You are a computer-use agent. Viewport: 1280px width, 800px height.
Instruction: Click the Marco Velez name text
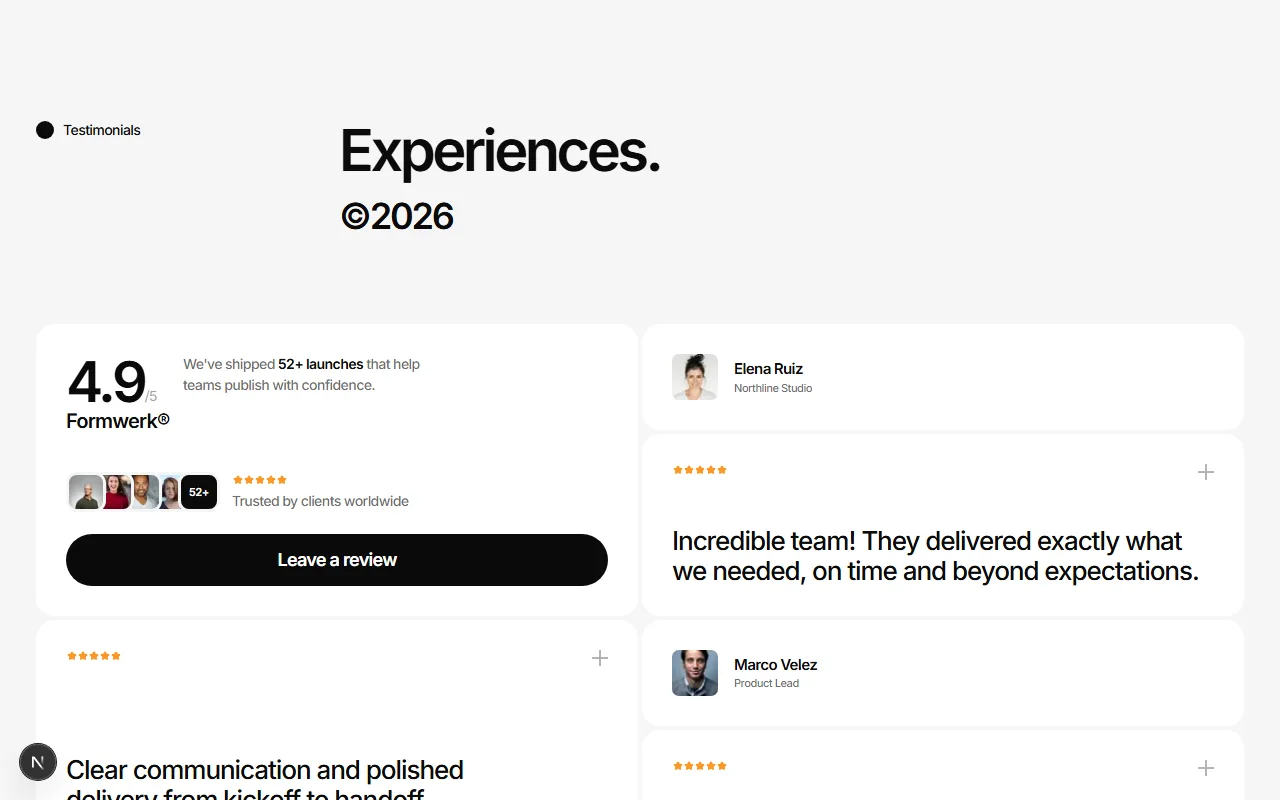[776, 665]
